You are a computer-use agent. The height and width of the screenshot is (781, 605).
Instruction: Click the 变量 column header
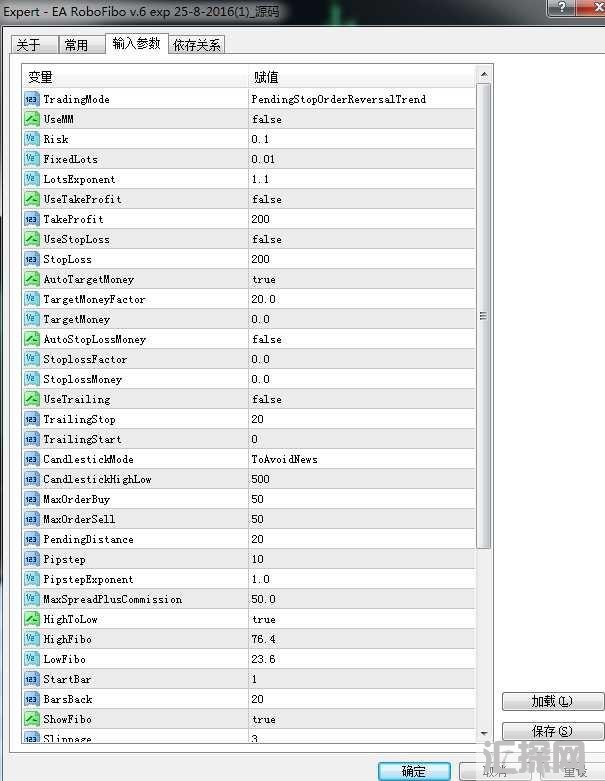[135, 77]
